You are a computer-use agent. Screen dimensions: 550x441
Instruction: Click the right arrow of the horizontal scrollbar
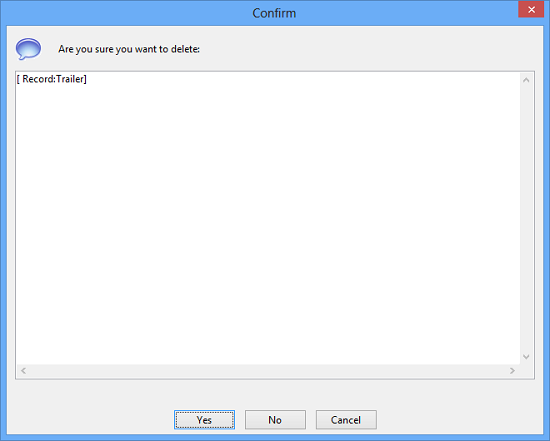pos(512,370)
